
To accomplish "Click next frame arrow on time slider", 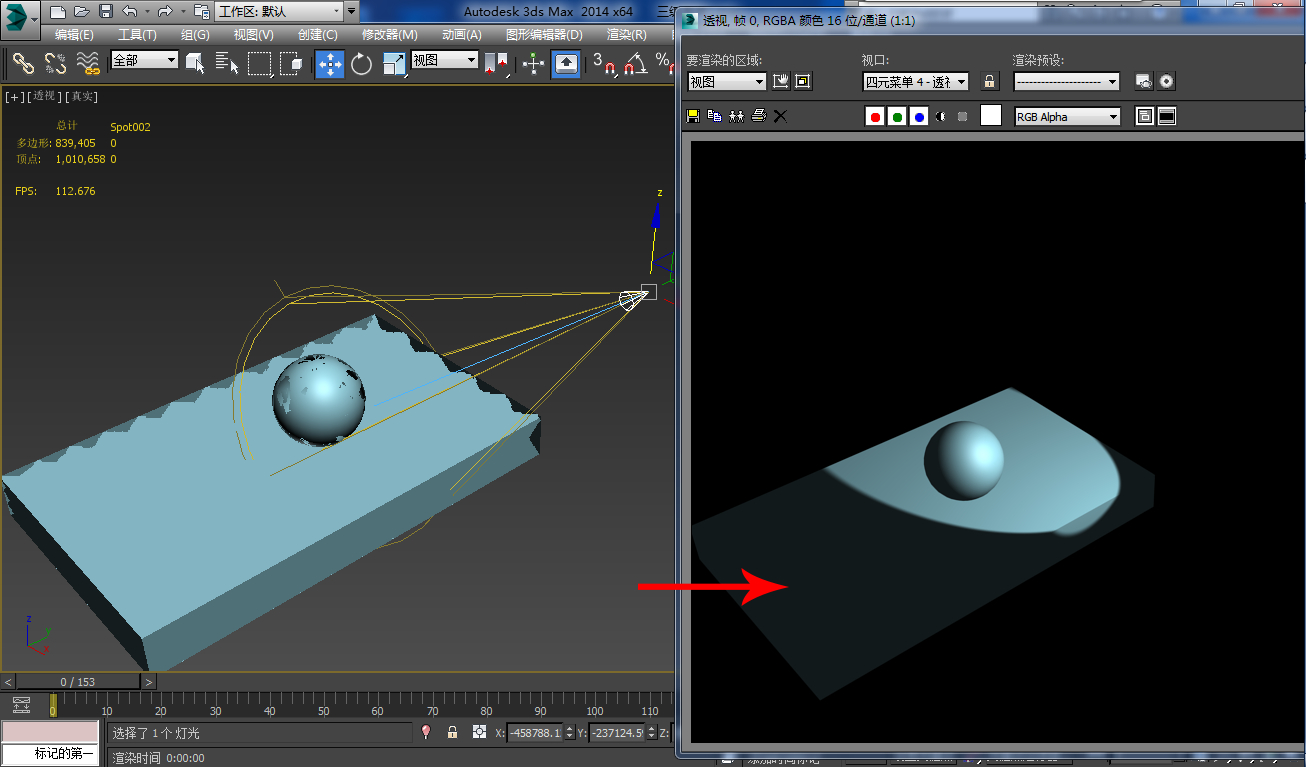I will coord(148,682).
